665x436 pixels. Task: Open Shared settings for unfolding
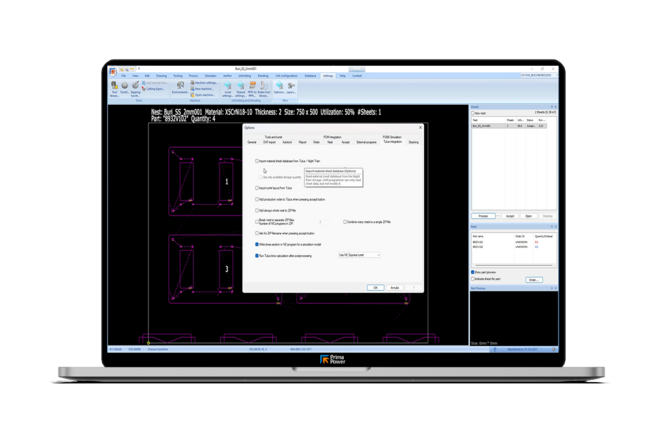point(240,89)
